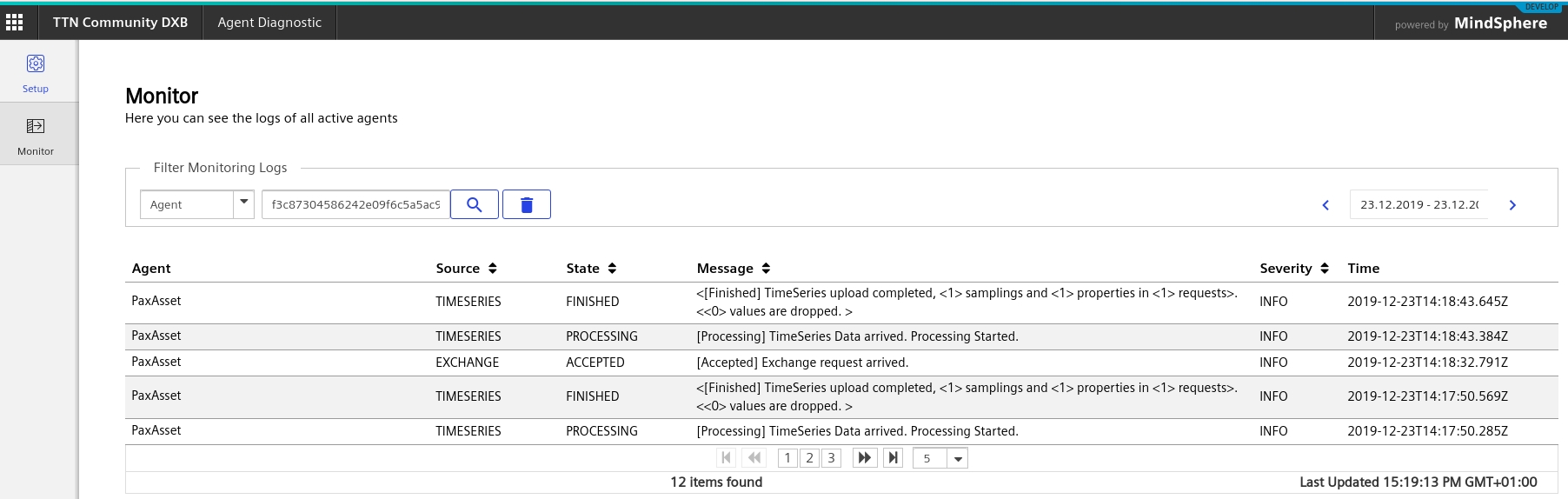1568x499 pixels.
Task: Open the Setup sidebar section
Action: coord(36,72)
